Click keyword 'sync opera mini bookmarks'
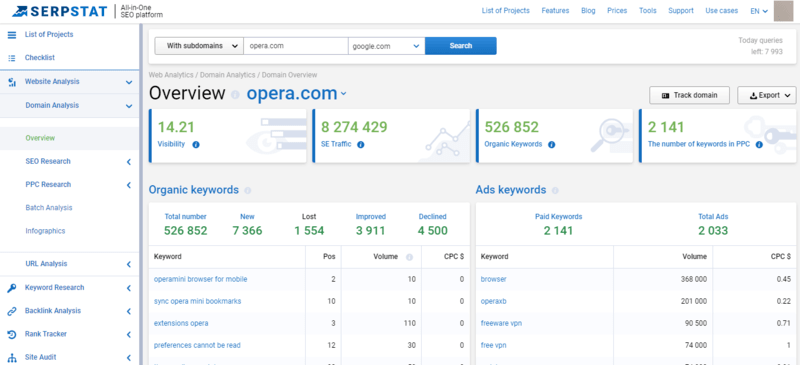 coord(197,302)
